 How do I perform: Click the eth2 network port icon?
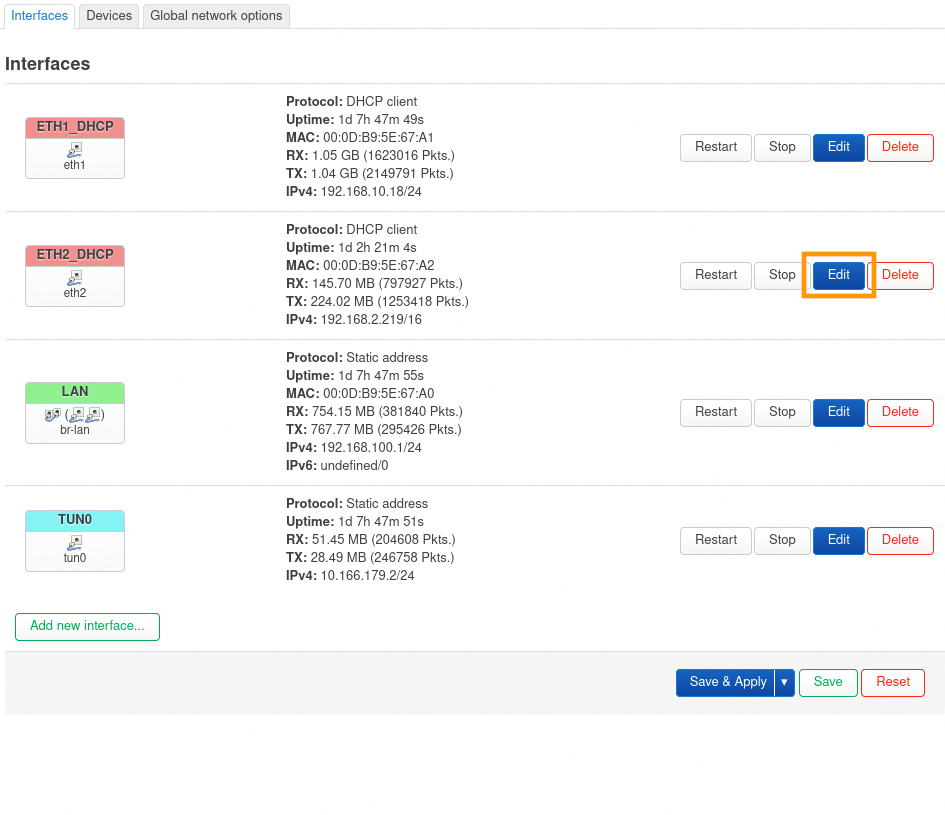pyautogui.click(x=75, y=277)
